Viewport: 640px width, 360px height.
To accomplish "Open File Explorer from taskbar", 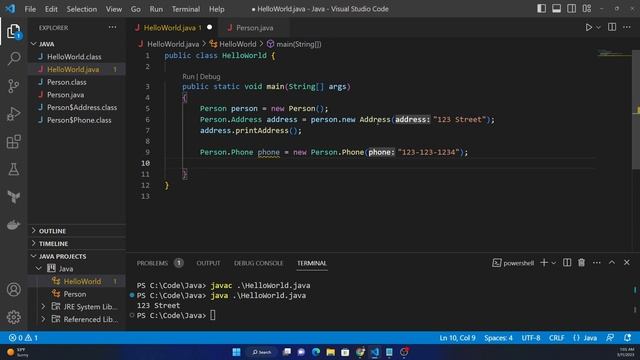I will click(330, 352).
